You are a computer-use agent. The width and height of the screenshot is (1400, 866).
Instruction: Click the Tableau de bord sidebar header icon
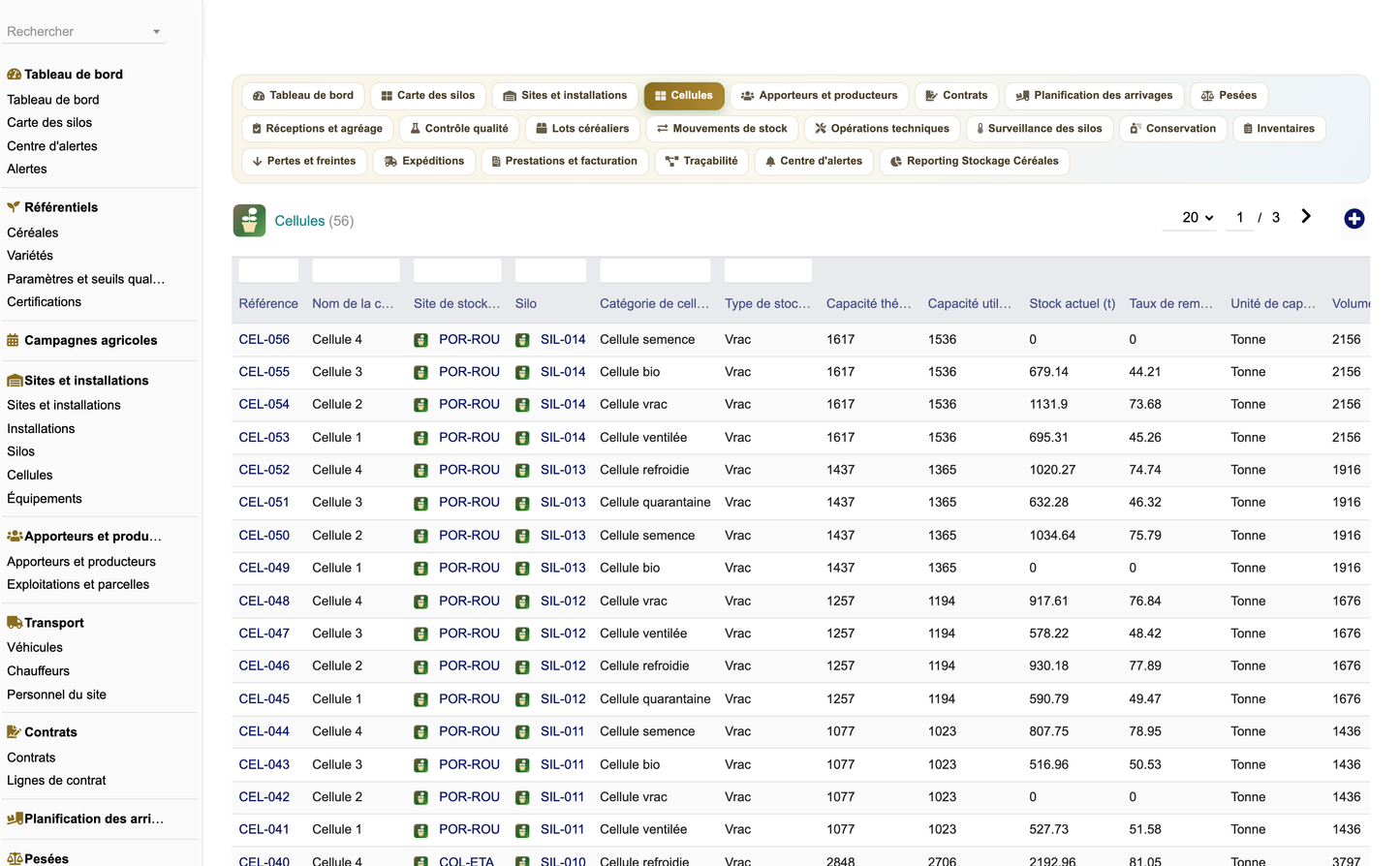click(14, 75)
